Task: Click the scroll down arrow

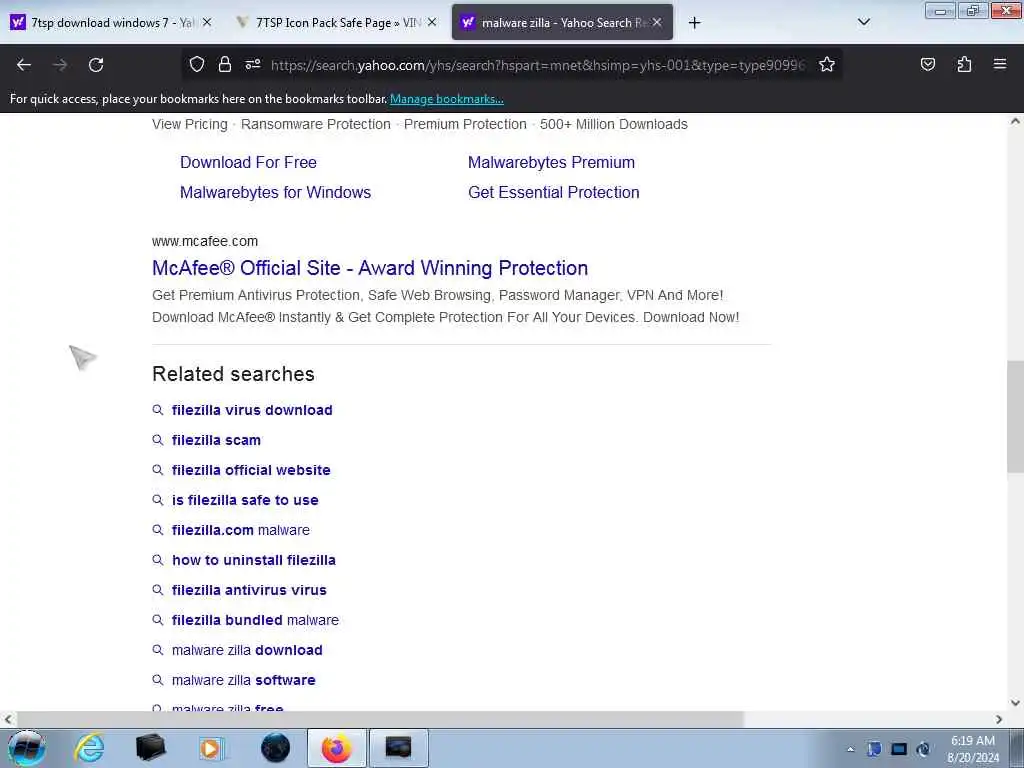Action: [1016, 703]
